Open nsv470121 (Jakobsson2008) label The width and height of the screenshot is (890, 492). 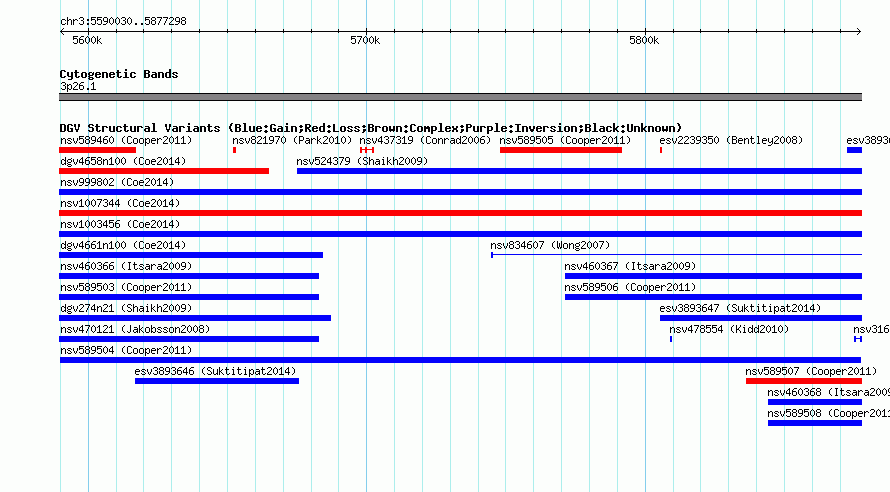(135, 329)
